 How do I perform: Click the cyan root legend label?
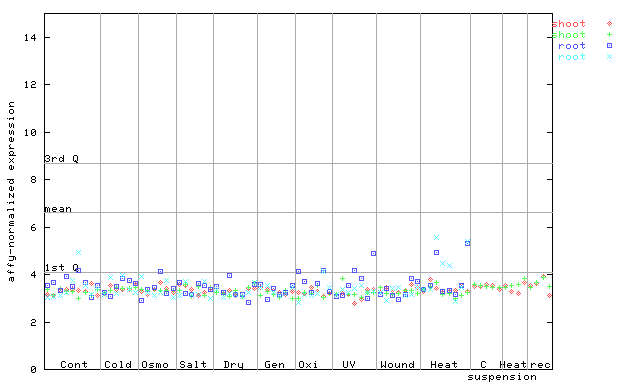tap(572, 57)
